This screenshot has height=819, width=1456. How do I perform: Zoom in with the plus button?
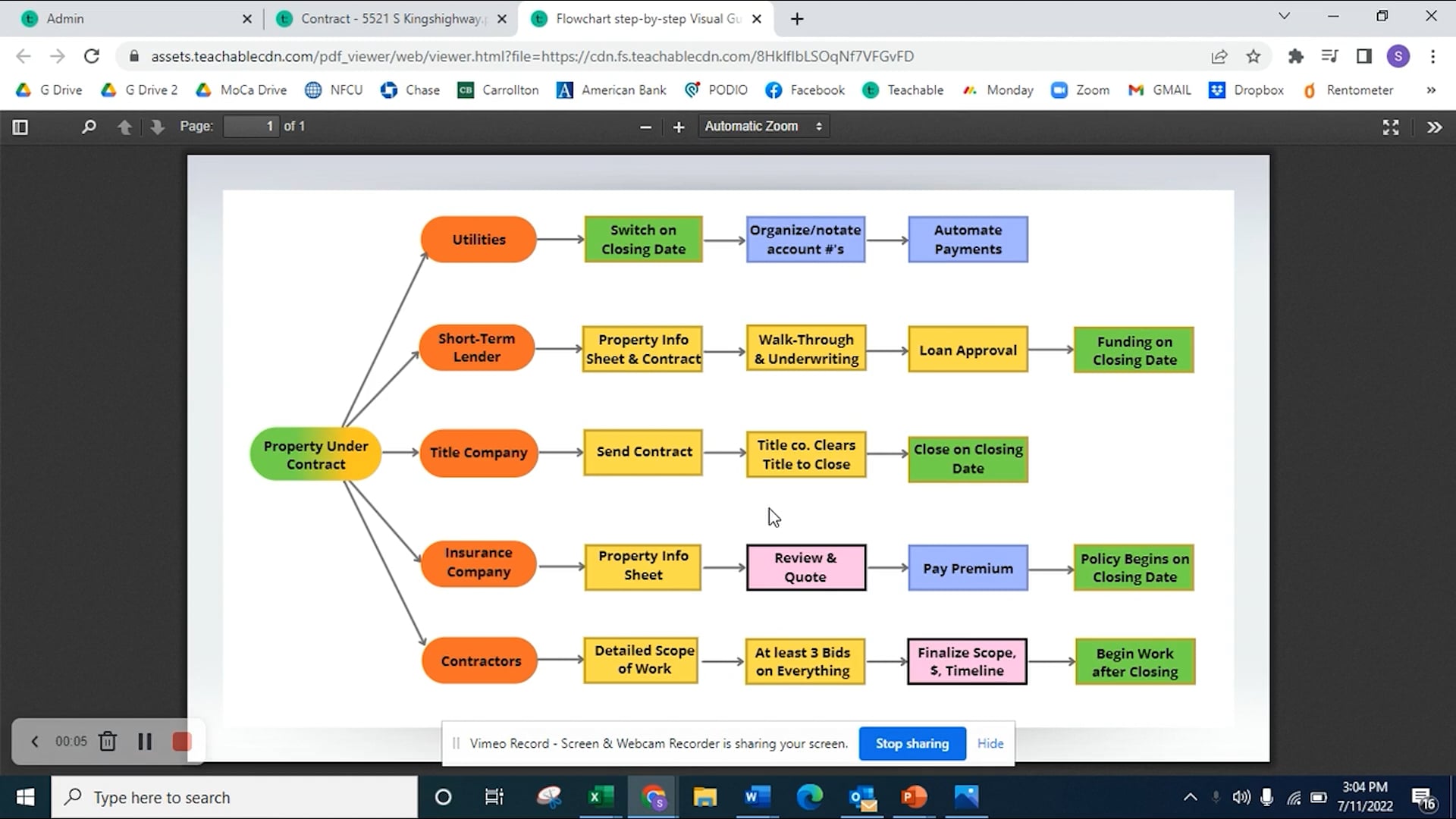click(x=679, y=127)
